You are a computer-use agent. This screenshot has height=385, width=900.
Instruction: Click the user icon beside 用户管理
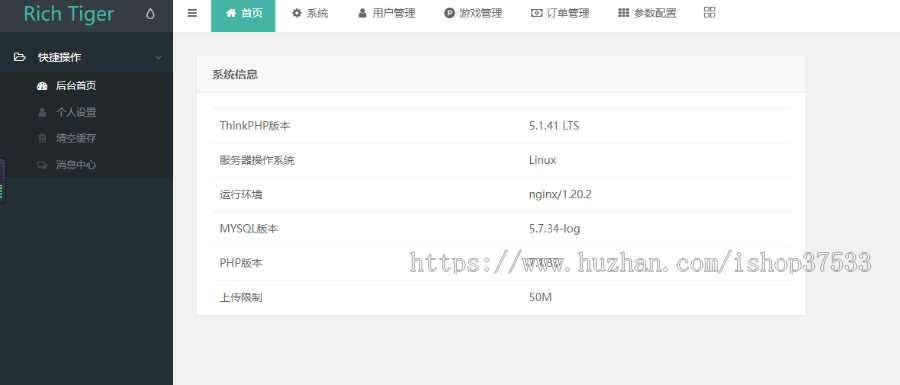pos(362,13)
